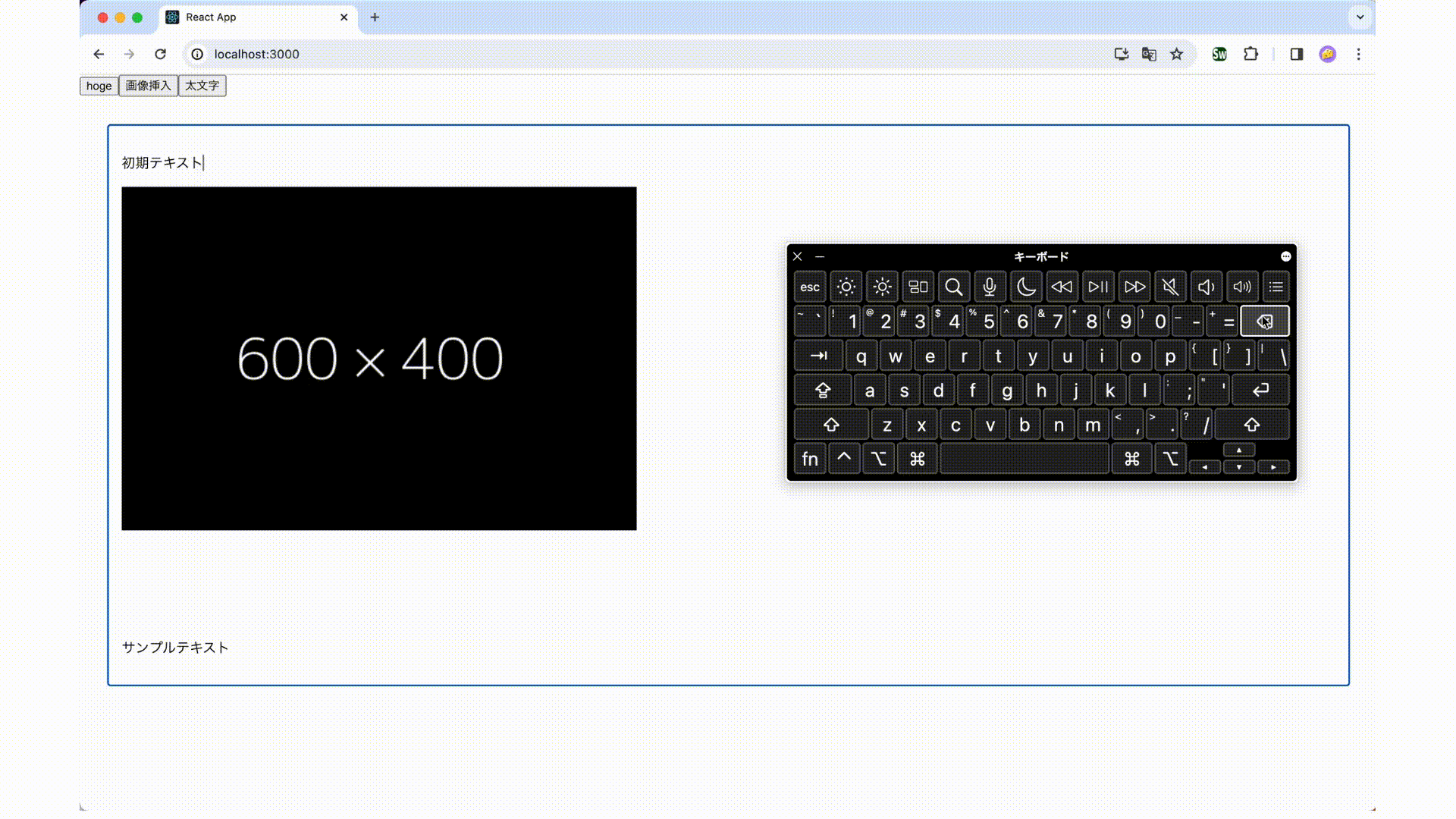The width and height of the screenshot is (1456, 819).
Task: Click dictation microphone key
Action: coord(990,287)
